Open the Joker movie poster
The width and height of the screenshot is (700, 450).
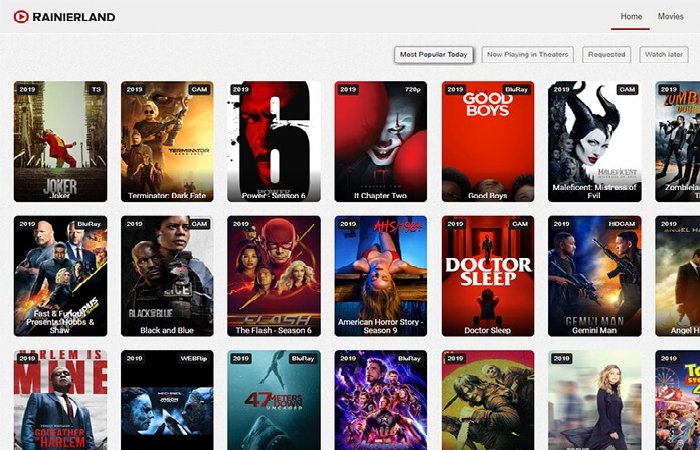click(x=60, y=141)
